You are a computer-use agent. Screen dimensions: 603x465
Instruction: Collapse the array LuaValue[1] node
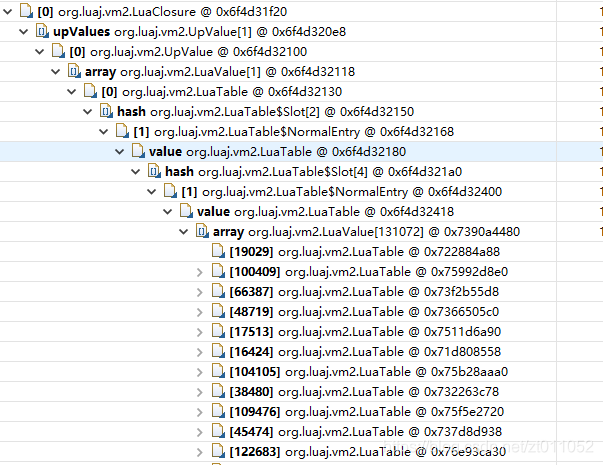click(55, 72)
